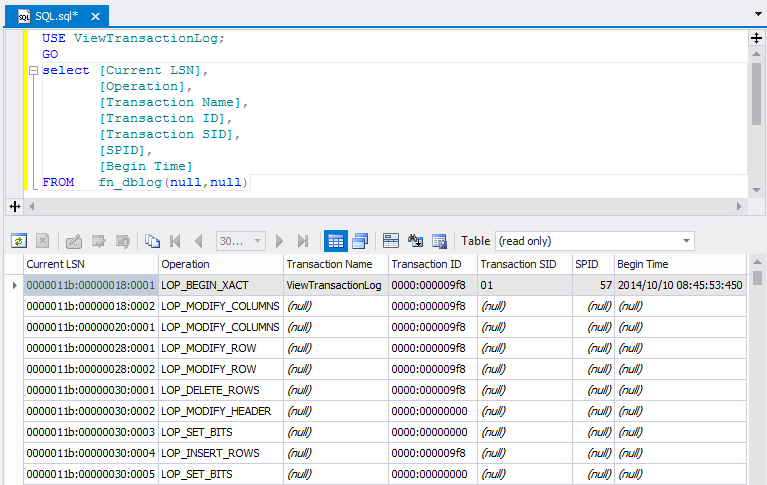This screenshot has width=767, height=485.
Task: Click the apply changes icon
Action: click(99, 241)
